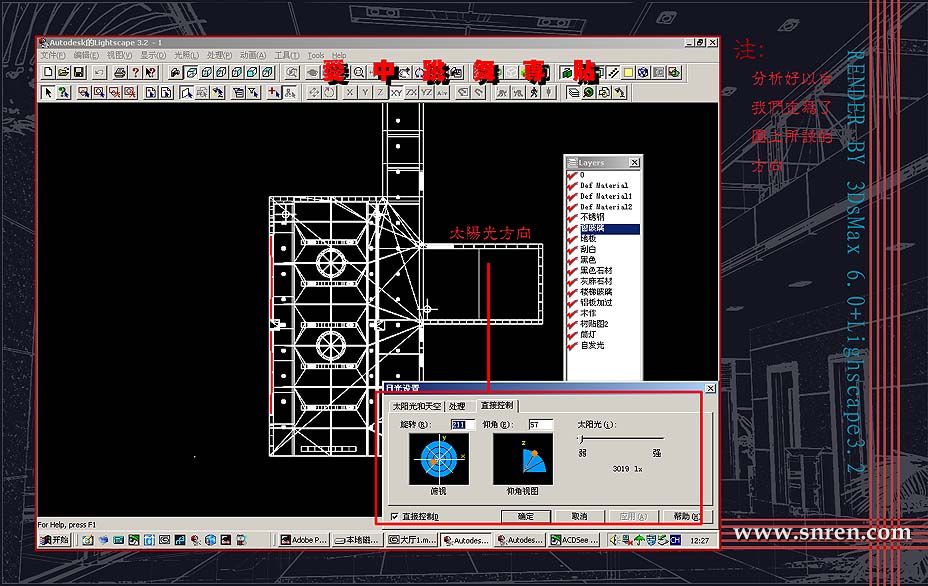
Task: Toggle the checkmark beside layer 0
Action: (x=572, y=175)
